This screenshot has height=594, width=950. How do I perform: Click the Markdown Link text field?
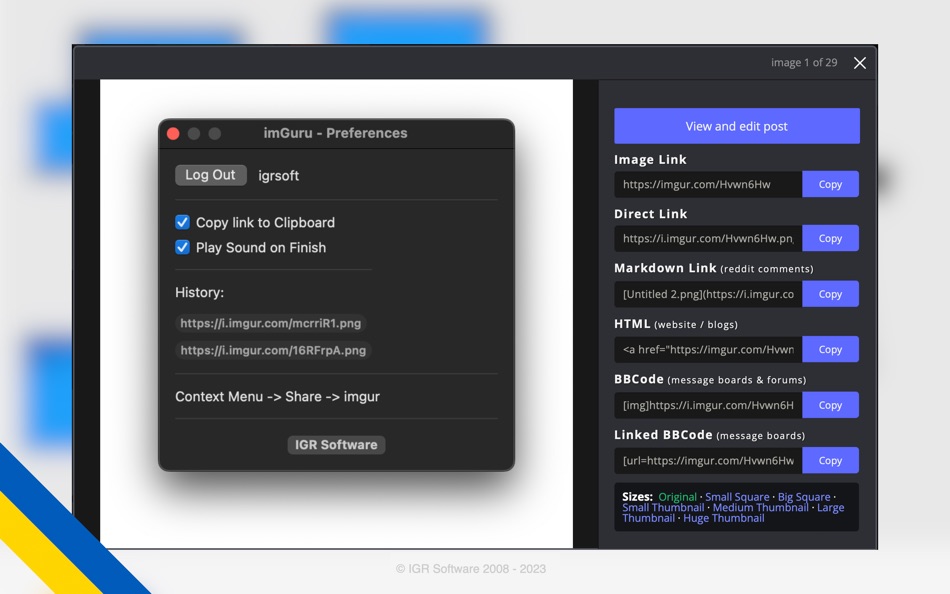click(x=708, y=294)
